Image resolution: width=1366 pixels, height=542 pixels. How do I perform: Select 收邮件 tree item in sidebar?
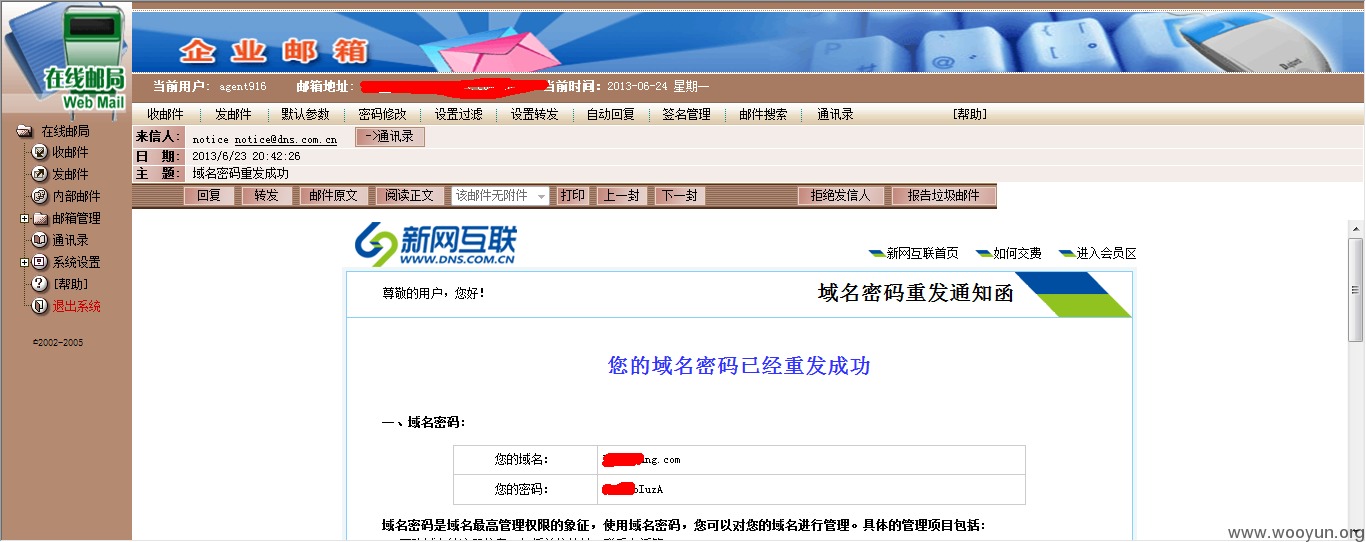pos(70,152)
